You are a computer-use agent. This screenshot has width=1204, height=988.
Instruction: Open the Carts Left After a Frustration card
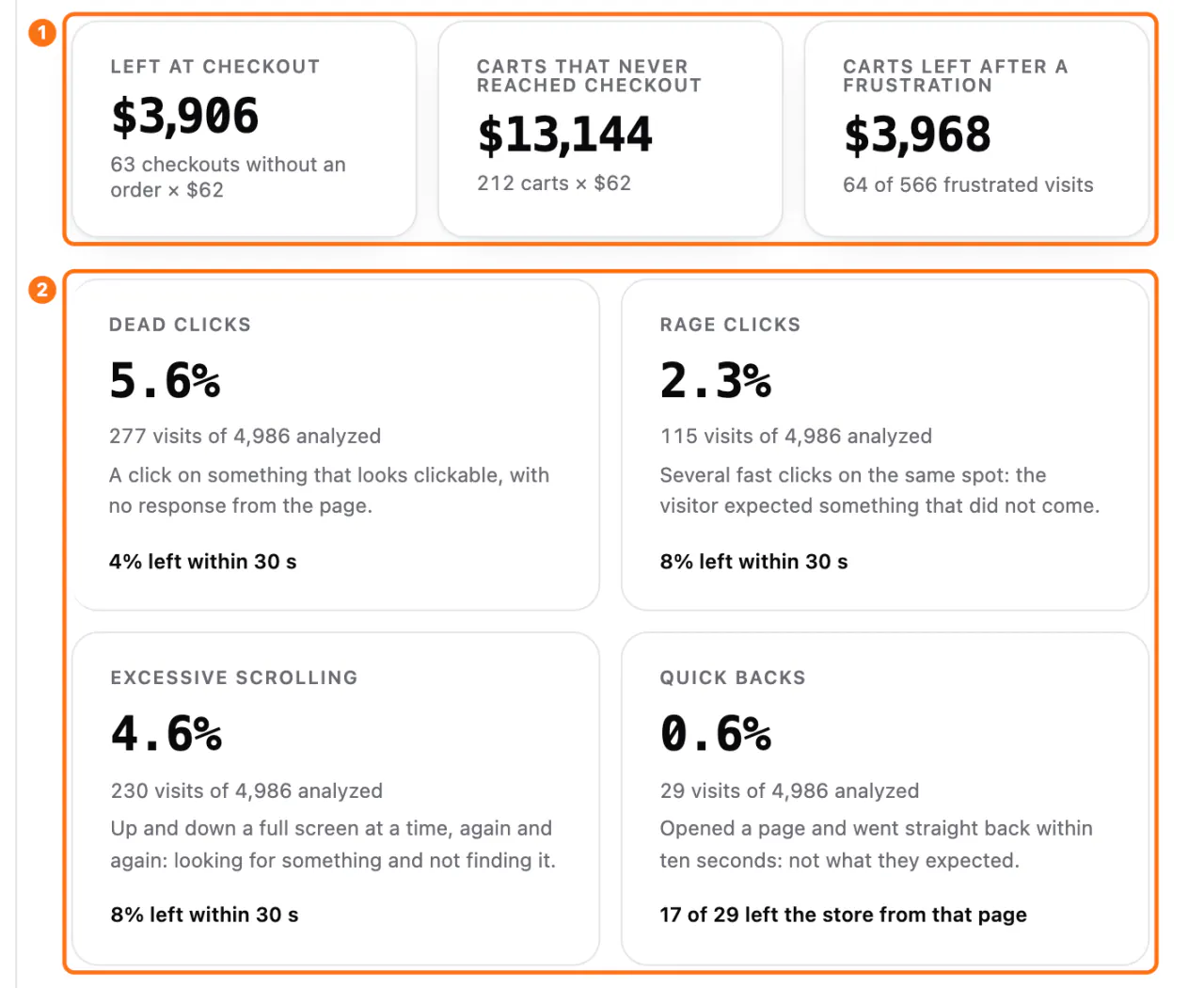(976, 129)
